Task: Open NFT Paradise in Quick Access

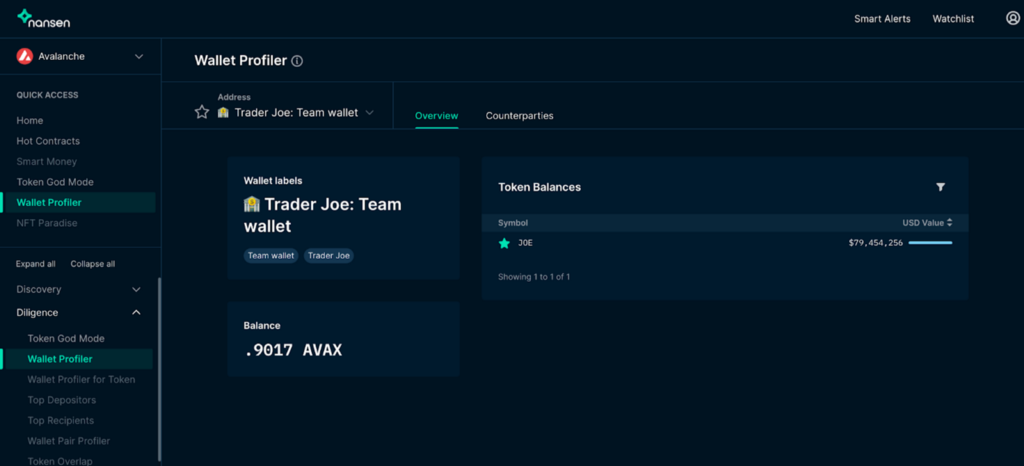Action: pos(46,223)
